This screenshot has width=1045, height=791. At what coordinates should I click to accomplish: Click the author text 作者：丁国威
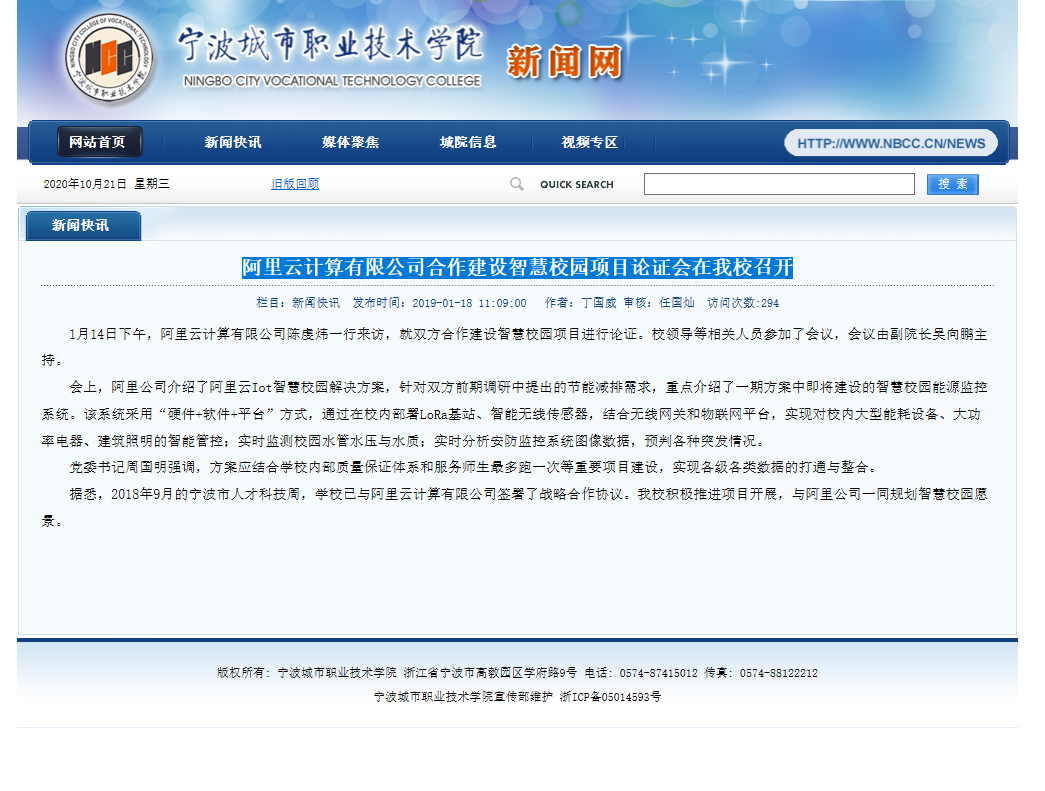click(580, 303)
